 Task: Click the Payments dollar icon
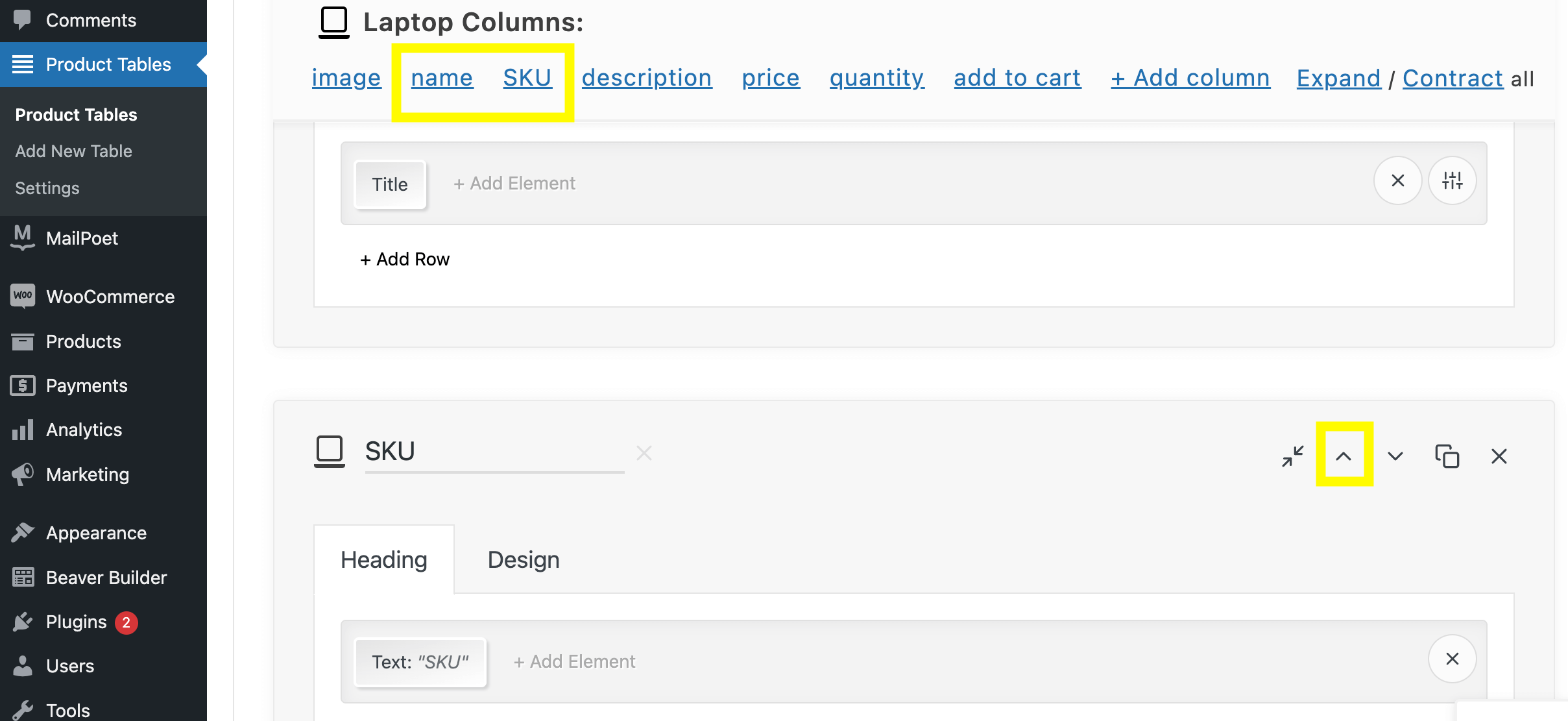point(23,385)
